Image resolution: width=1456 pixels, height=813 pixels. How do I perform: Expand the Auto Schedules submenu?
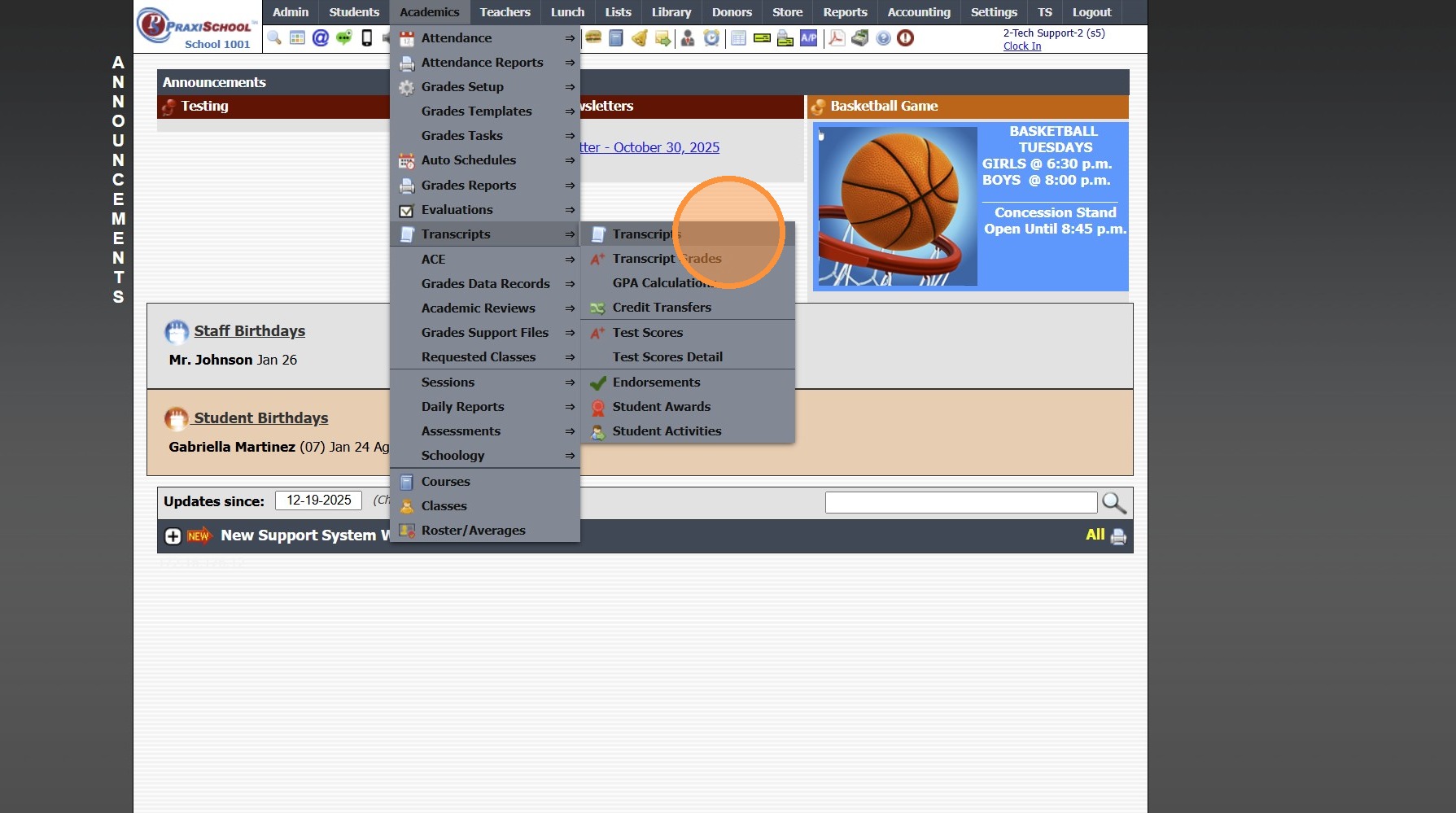point(485,160)
